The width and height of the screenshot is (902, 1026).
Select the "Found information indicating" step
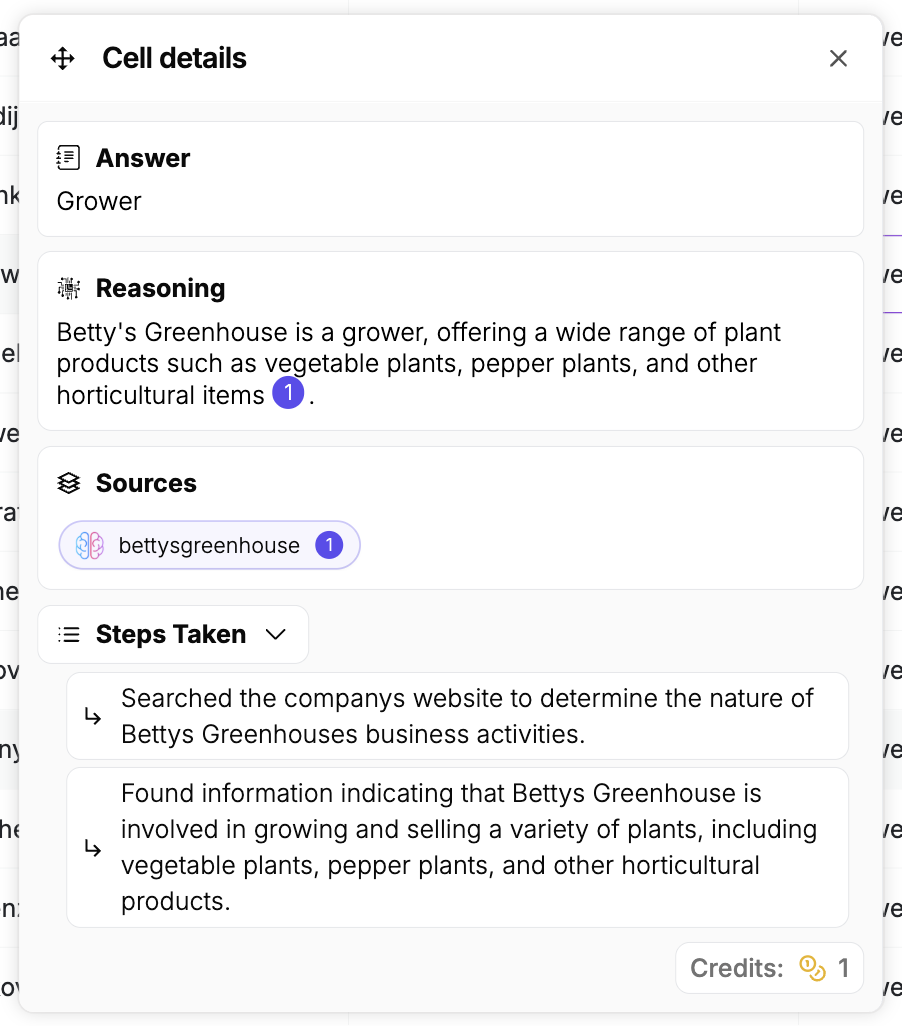469,847
